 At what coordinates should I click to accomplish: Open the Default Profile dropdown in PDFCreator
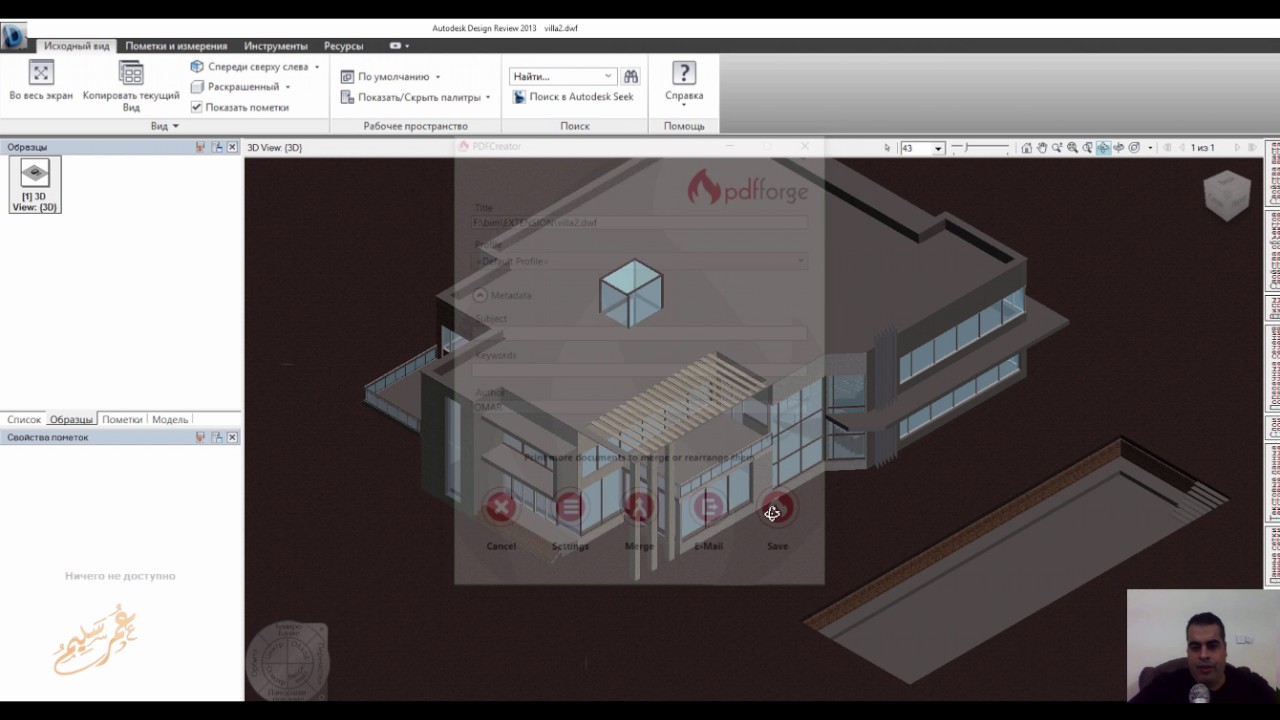(x=640, y=261)
